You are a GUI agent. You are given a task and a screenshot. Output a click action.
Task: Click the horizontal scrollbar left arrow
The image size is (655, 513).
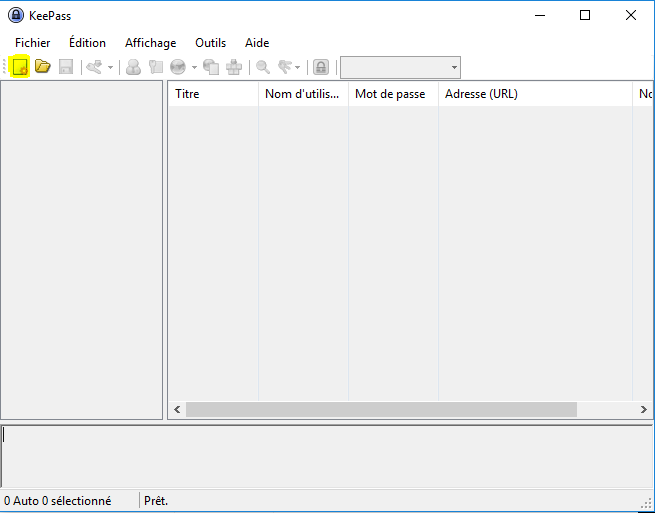point(177,409)
